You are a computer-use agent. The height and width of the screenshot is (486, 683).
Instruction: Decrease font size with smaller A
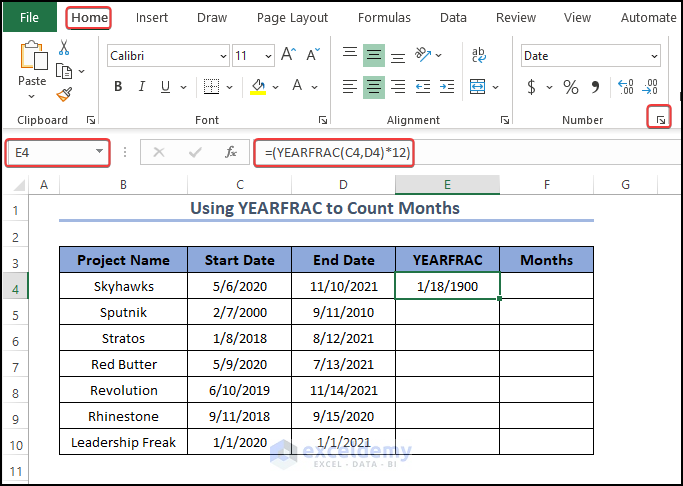click(313, 55)
